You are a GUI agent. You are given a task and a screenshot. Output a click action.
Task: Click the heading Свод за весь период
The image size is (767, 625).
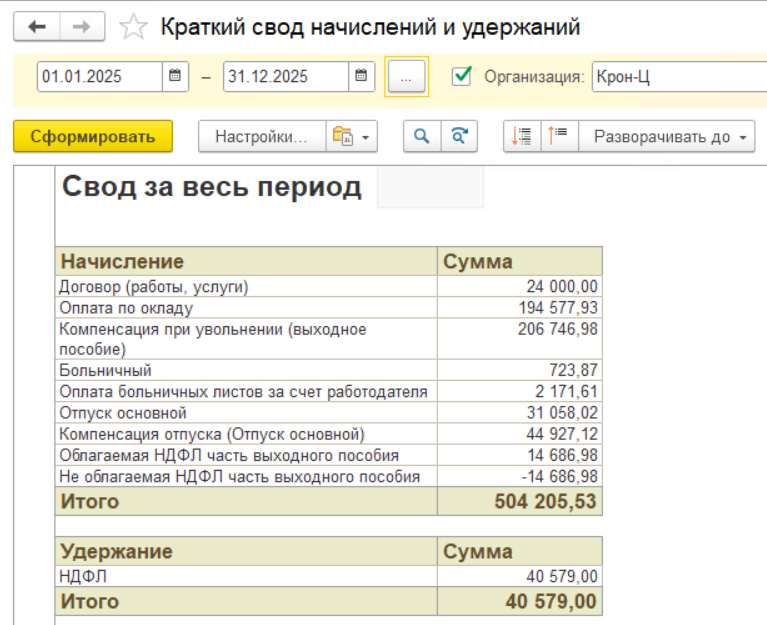click(x=212, y=187)
